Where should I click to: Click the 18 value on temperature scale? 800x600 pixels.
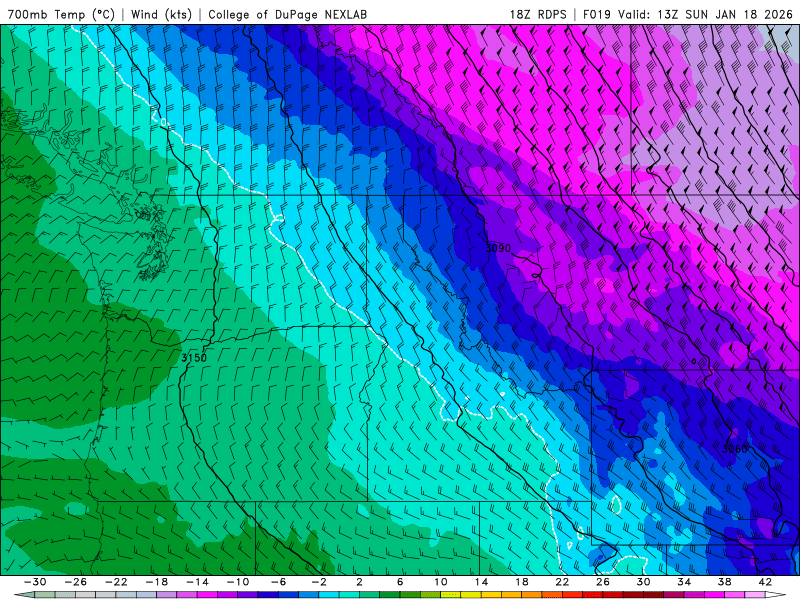click(x=521, y=582)
